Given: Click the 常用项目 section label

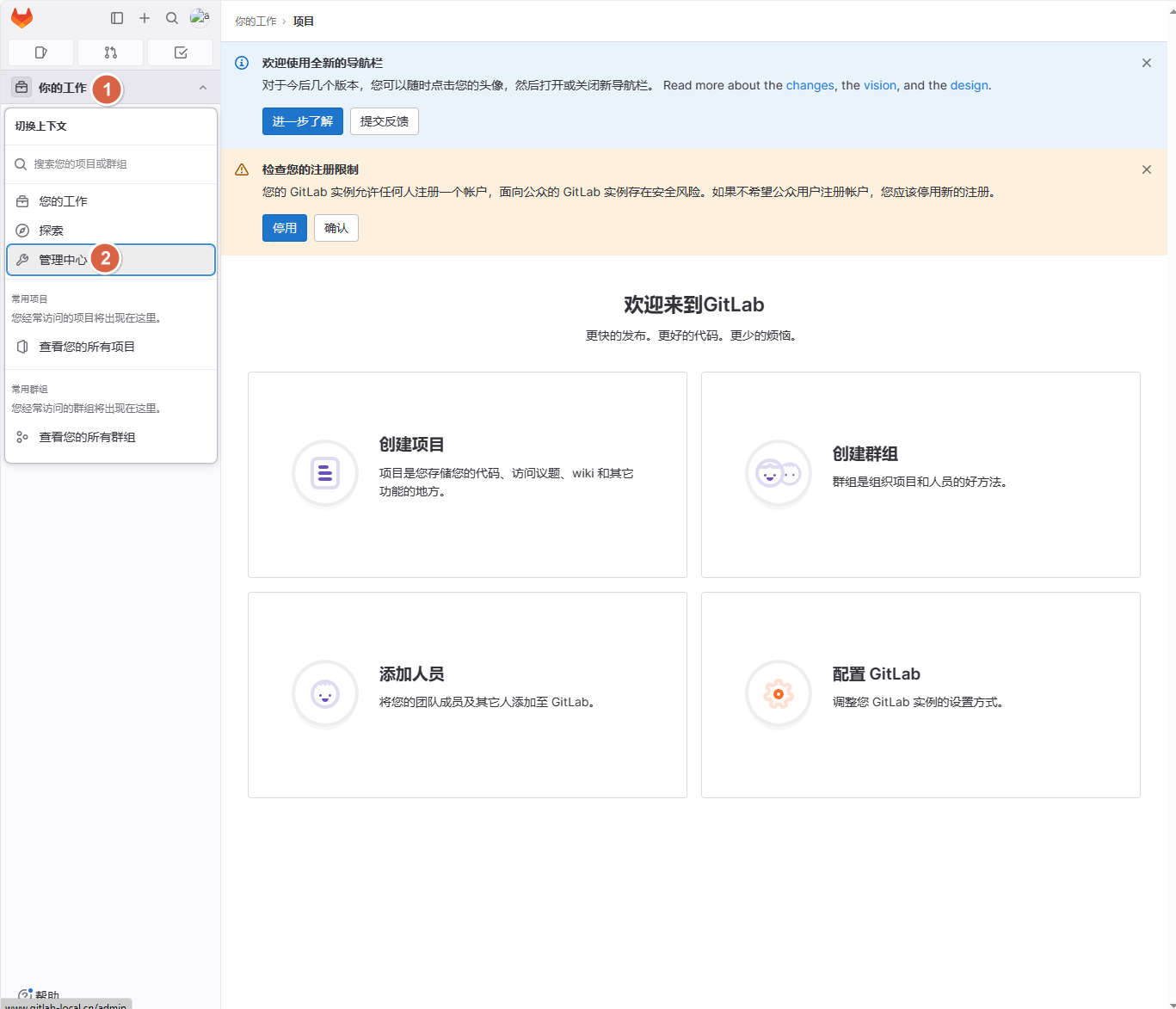Looking at the screenshot, I should coord(29,299).
